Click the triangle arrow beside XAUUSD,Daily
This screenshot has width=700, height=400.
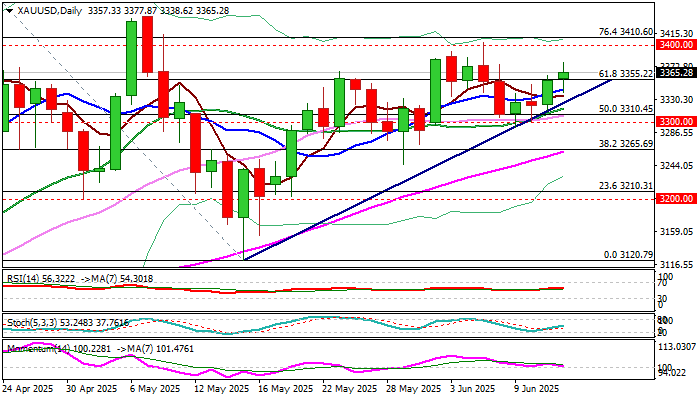click(9, 11)
